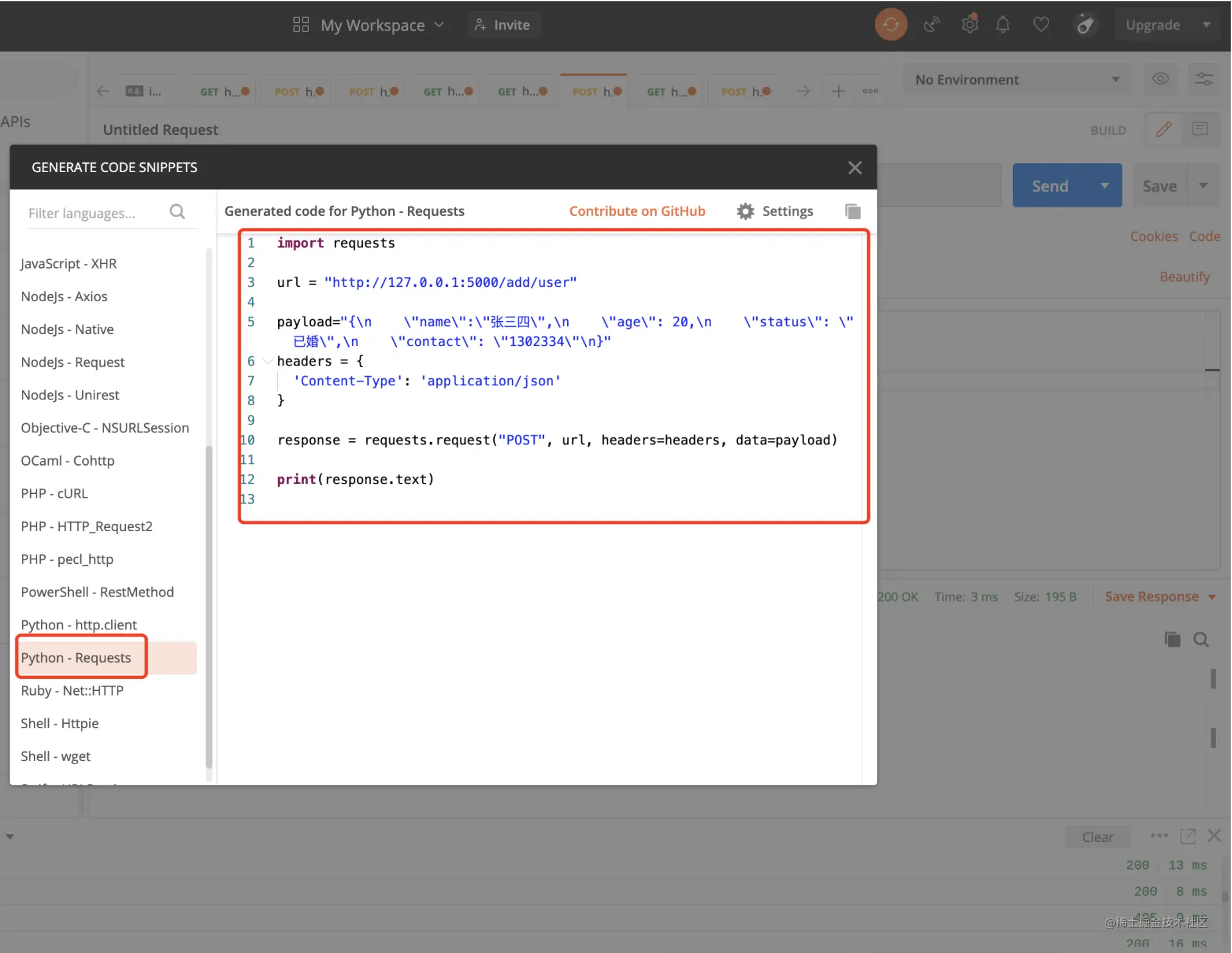Viewport: 1232px width, 953px height.
Task: Select Python - http.client language
Action: [78, 625]
